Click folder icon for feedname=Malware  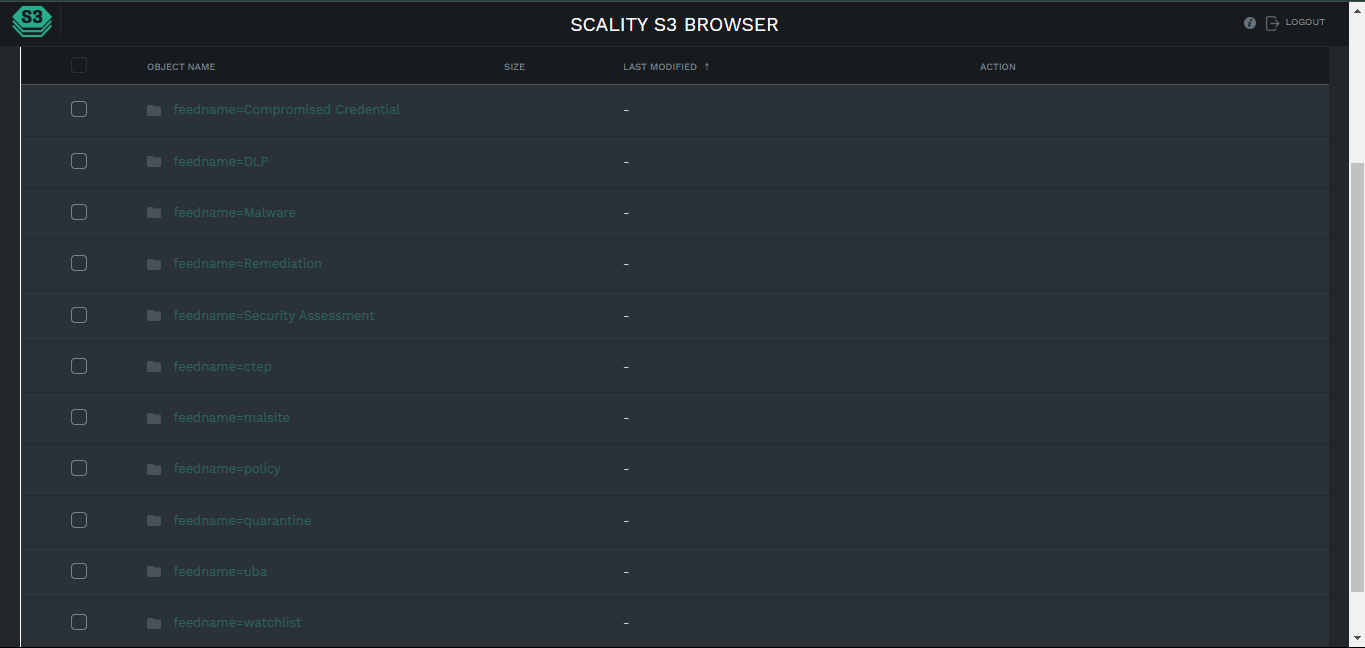coord(154,213)
